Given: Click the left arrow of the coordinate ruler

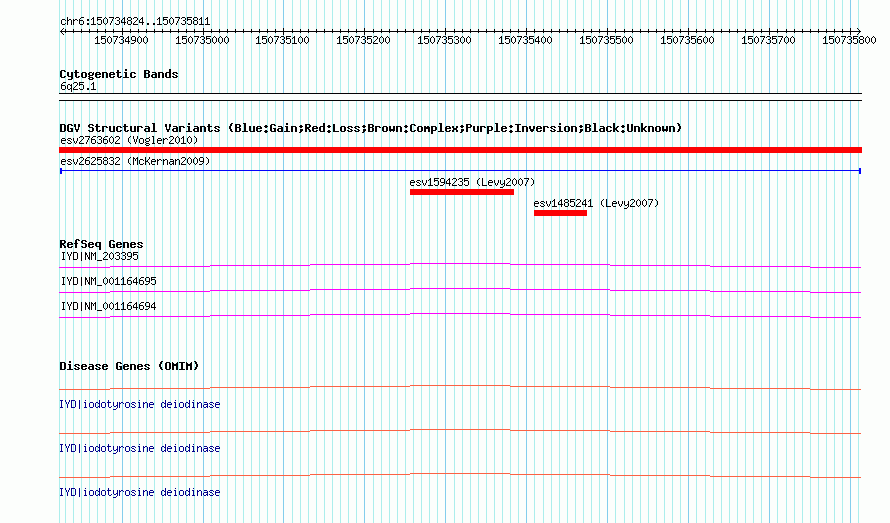Looking at the screenshot, I should (62, 32).
